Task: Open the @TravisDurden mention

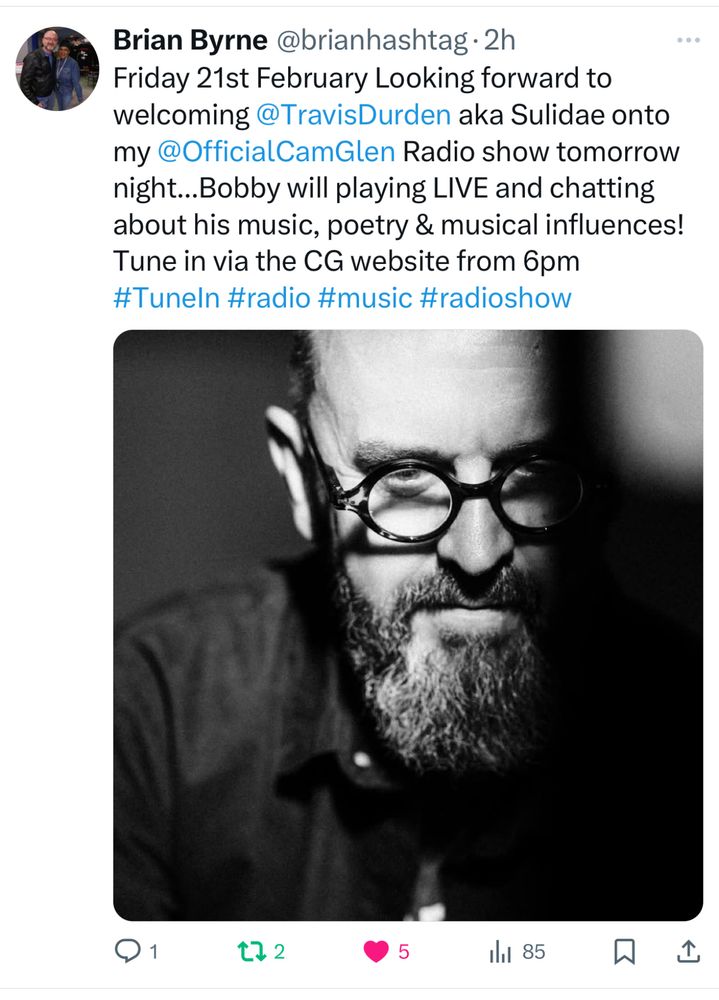Action: coord(353,115)
